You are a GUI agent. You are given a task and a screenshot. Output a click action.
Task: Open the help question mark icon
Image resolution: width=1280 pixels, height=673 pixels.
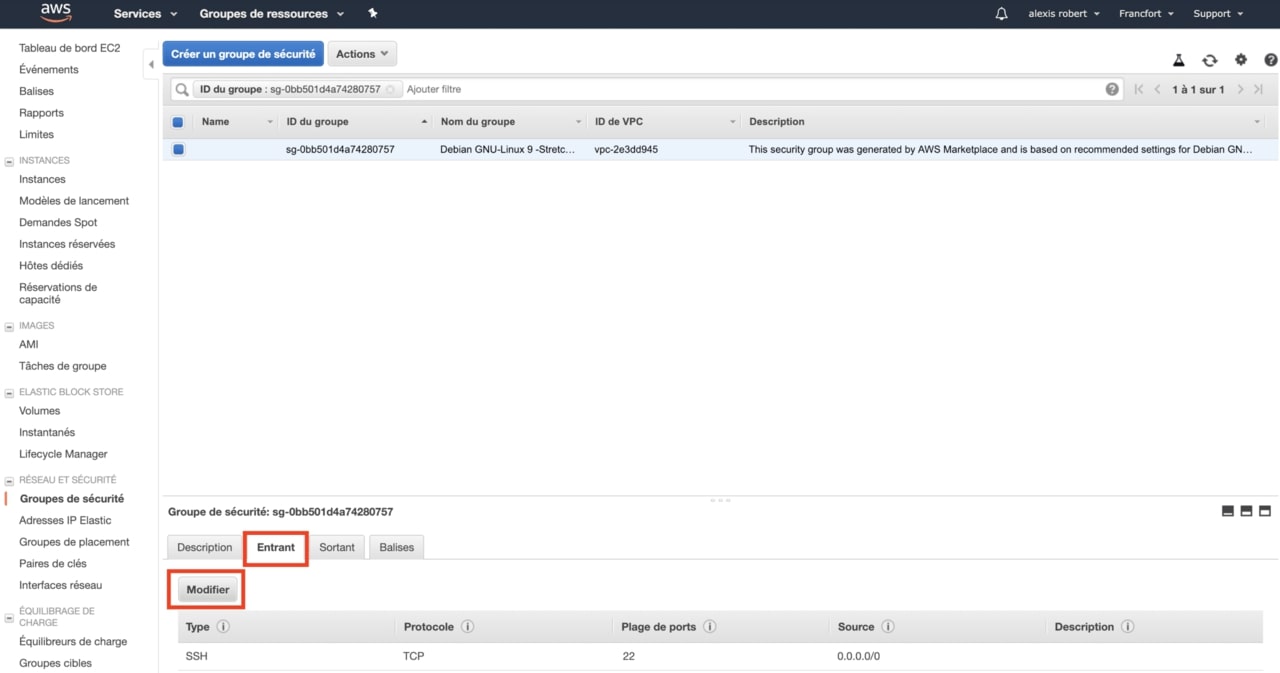(1271, 60)
